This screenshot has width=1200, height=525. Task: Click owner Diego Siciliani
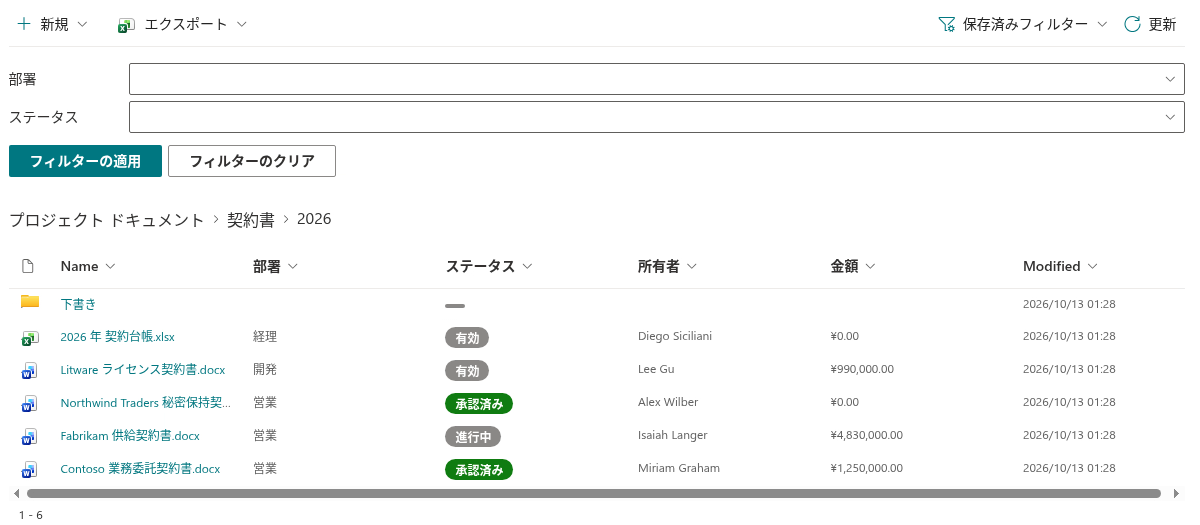(675, 336)
